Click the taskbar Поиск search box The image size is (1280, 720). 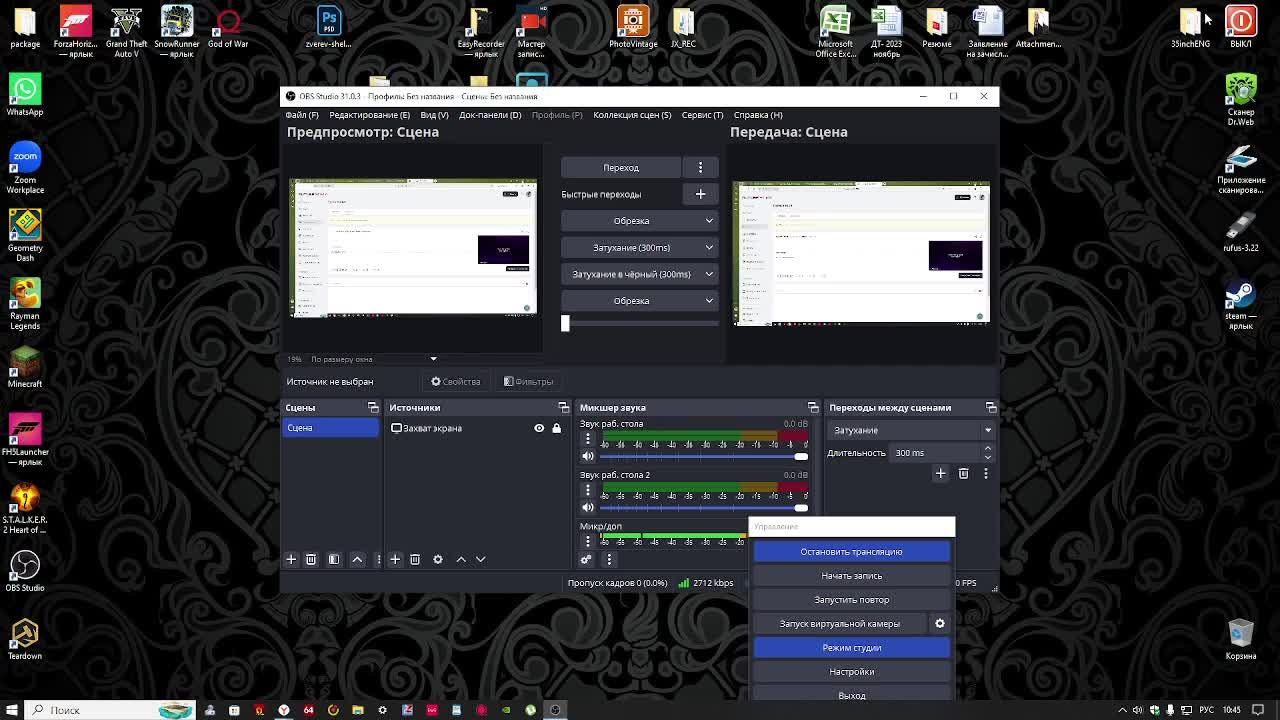point(108,710)
